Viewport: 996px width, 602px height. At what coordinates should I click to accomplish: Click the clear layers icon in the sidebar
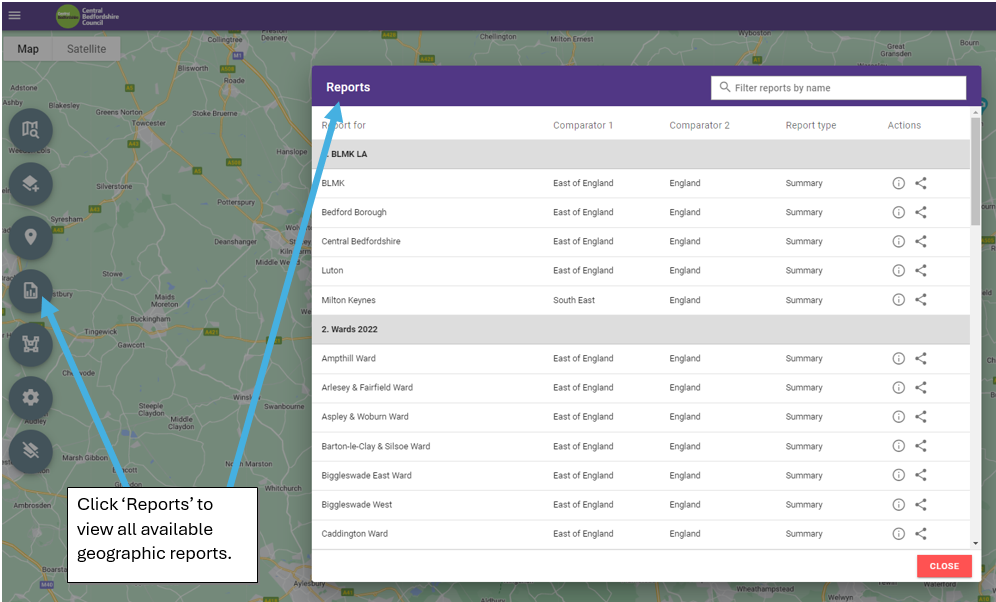click(30, 452)
